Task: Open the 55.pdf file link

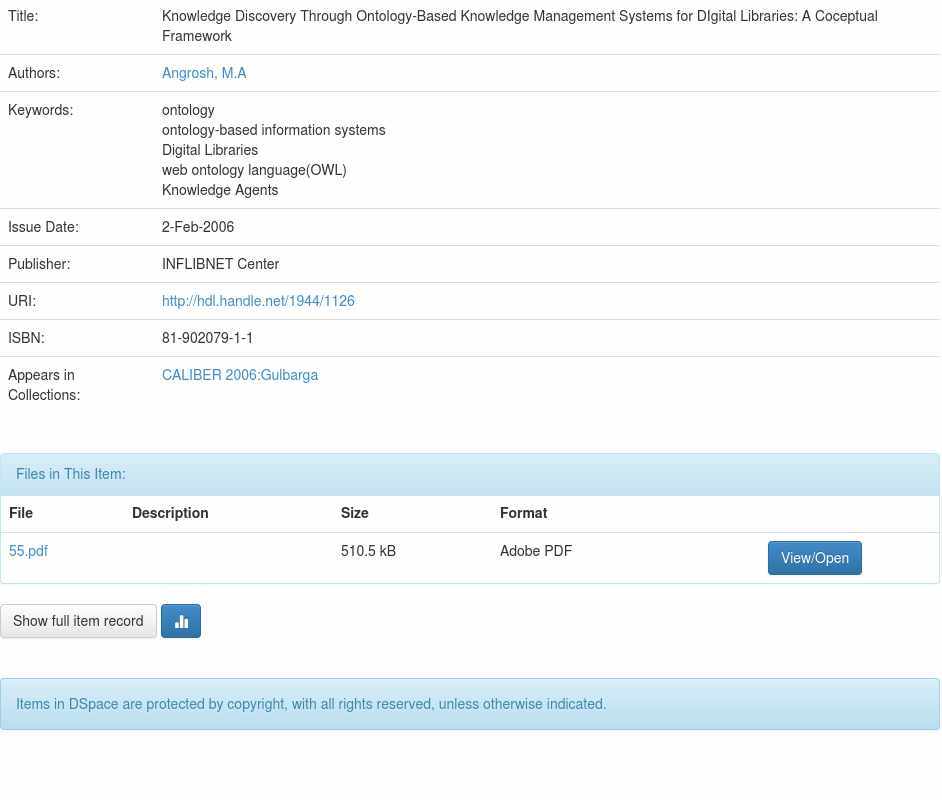Action: pyautogui.click(x=28, y=551)
